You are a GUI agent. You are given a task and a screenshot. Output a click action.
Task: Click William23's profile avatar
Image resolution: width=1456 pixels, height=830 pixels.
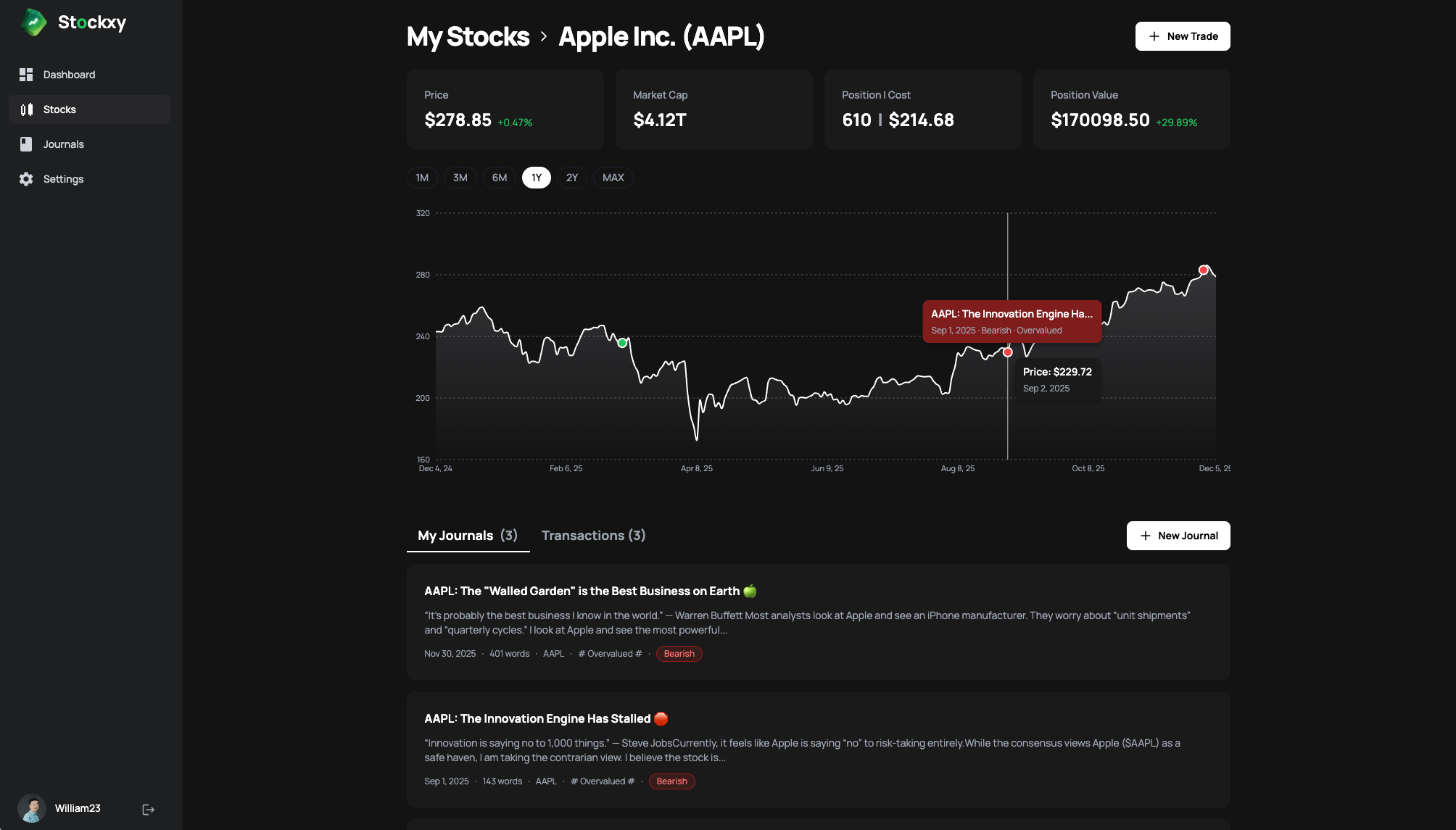coord(33,808)
